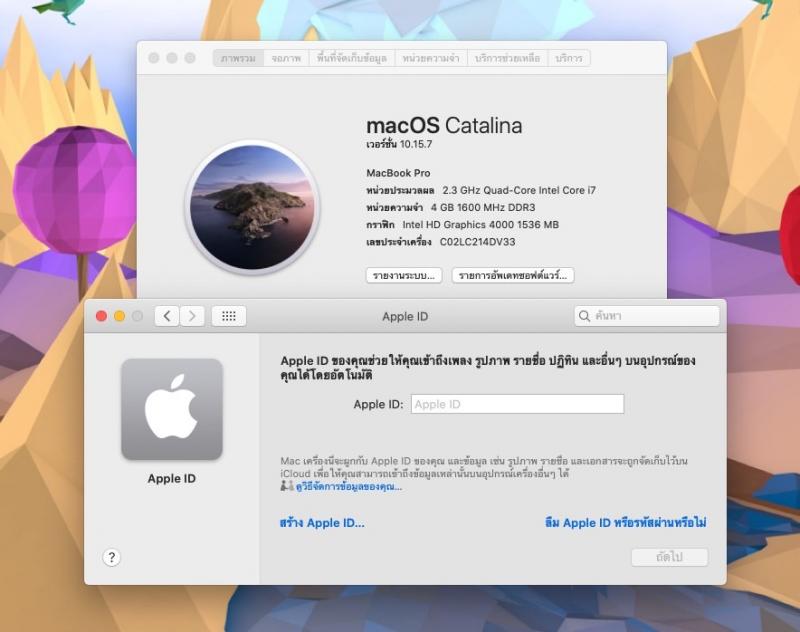Go to the บริการช่วยเหลือ tab
The height and width of the screenshot is (632, 800).
[508, 58]
